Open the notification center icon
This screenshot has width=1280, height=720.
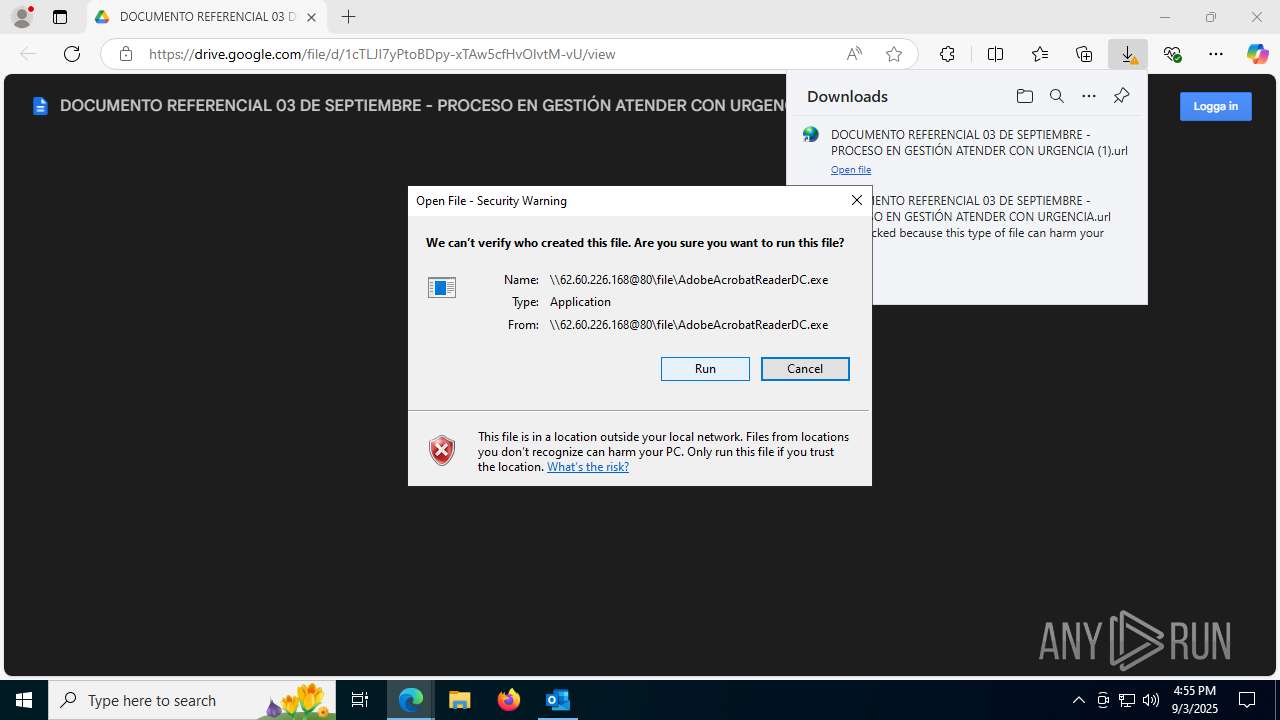[x=1247, y=700]
